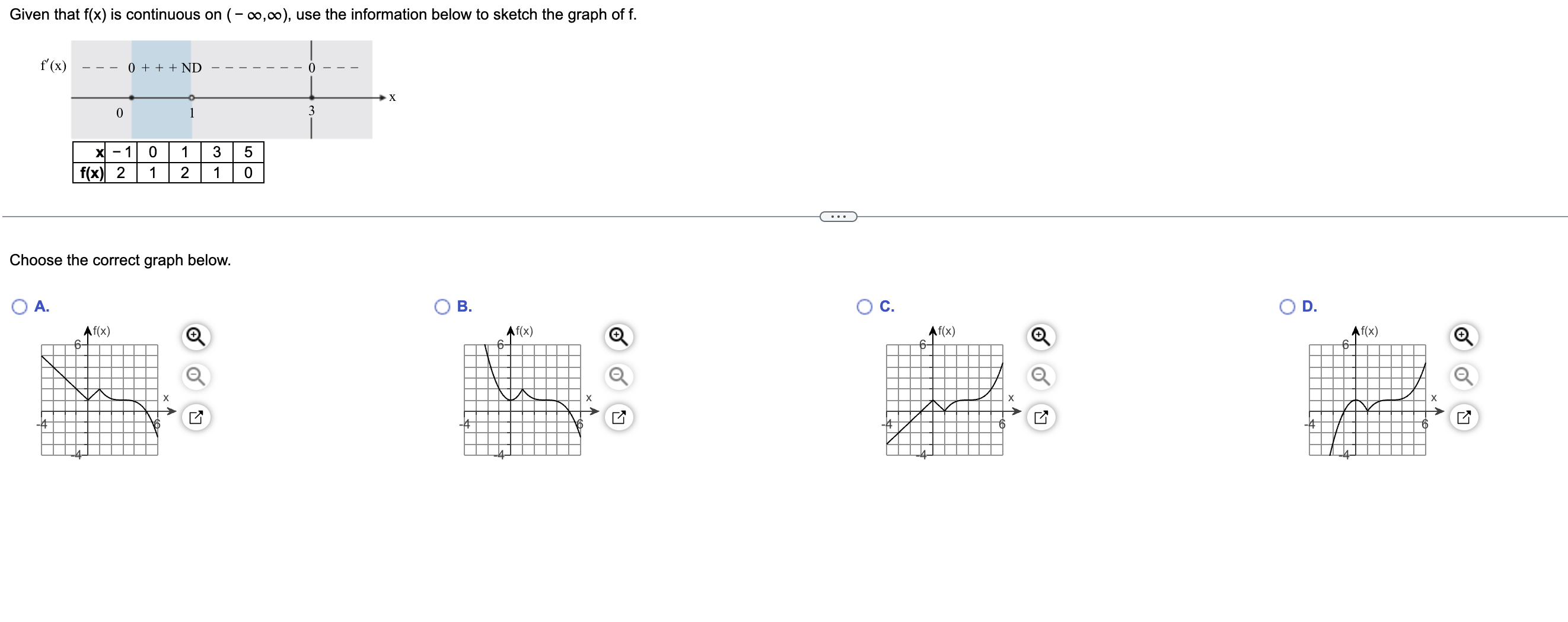Click the zoom-in magnifier for graph B
The width and height of the screenshot is (1568, 622).
pos(618,336)
